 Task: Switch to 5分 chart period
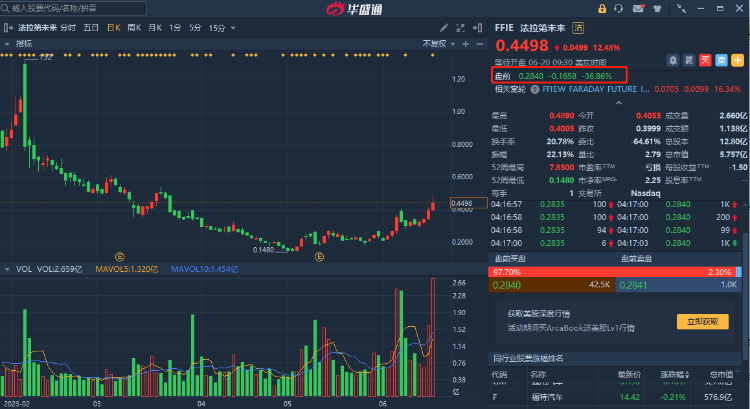(x=195, y=28)
